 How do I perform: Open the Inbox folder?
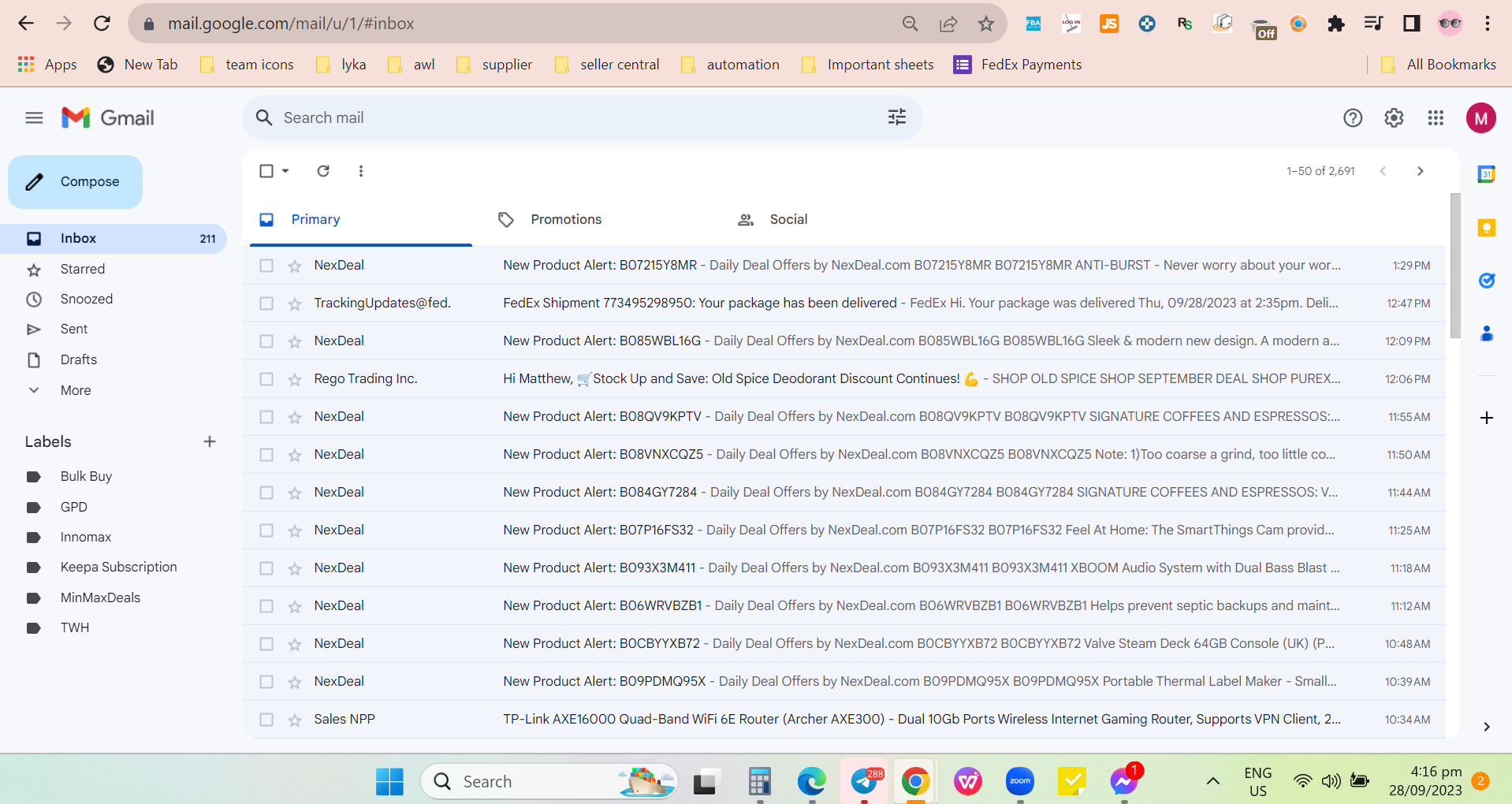(x=114, y=239)
